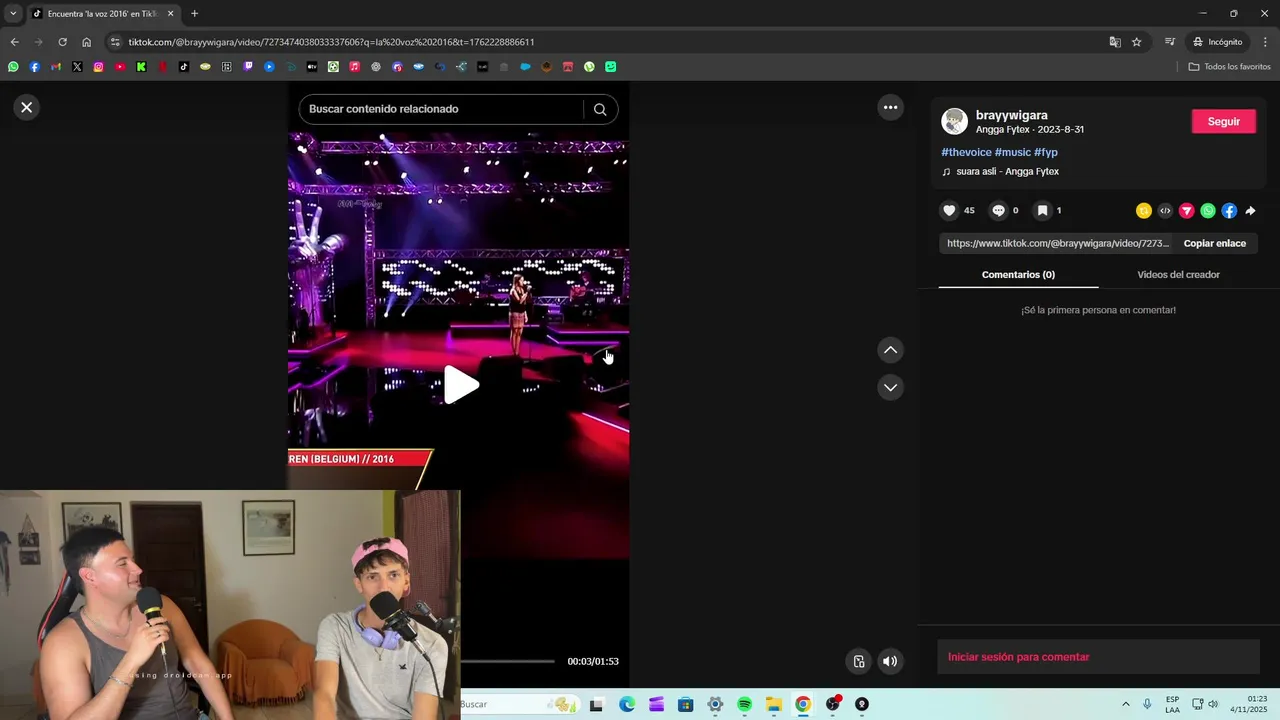
Task: Bookmark this page with the star icon
Action: pyautogui.click(x=1137, y=42)
